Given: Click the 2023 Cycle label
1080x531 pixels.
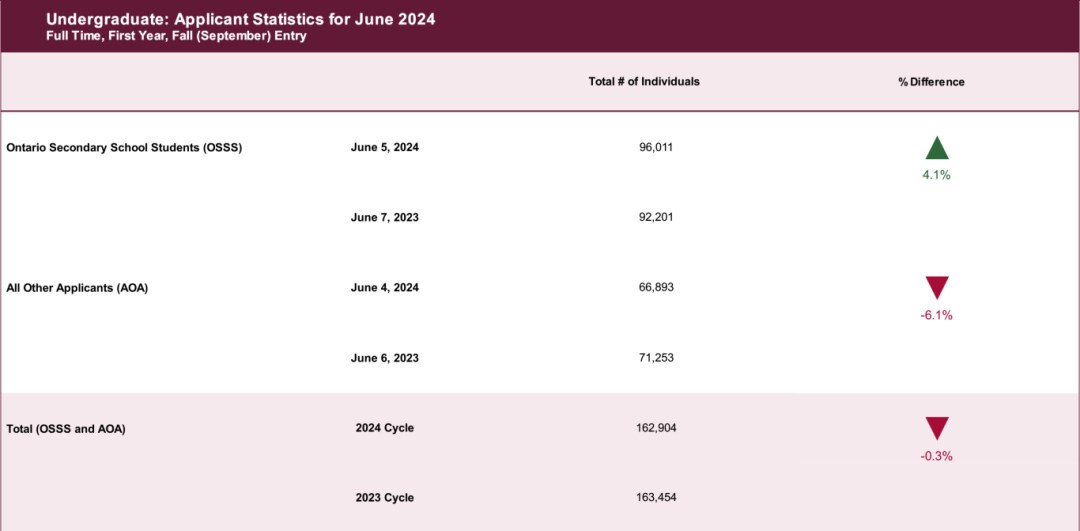Looking at the screenshot, I should [x=384, y=497].
